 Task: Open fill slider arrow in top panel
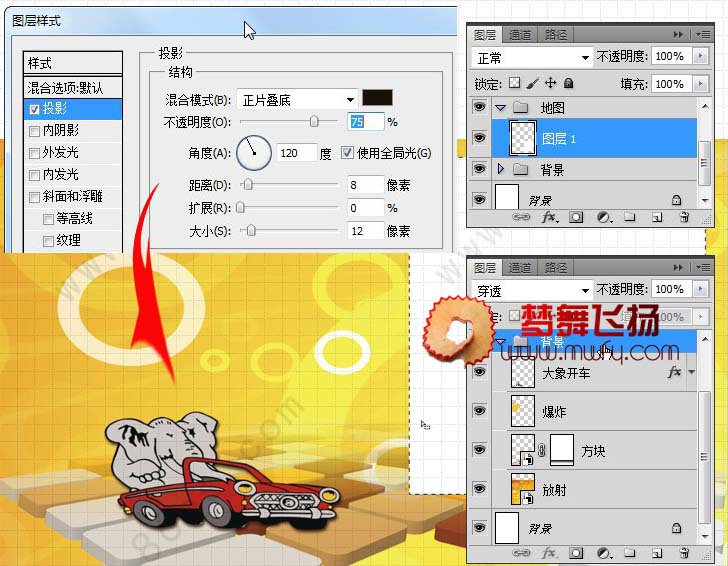(x=700, y=84)
